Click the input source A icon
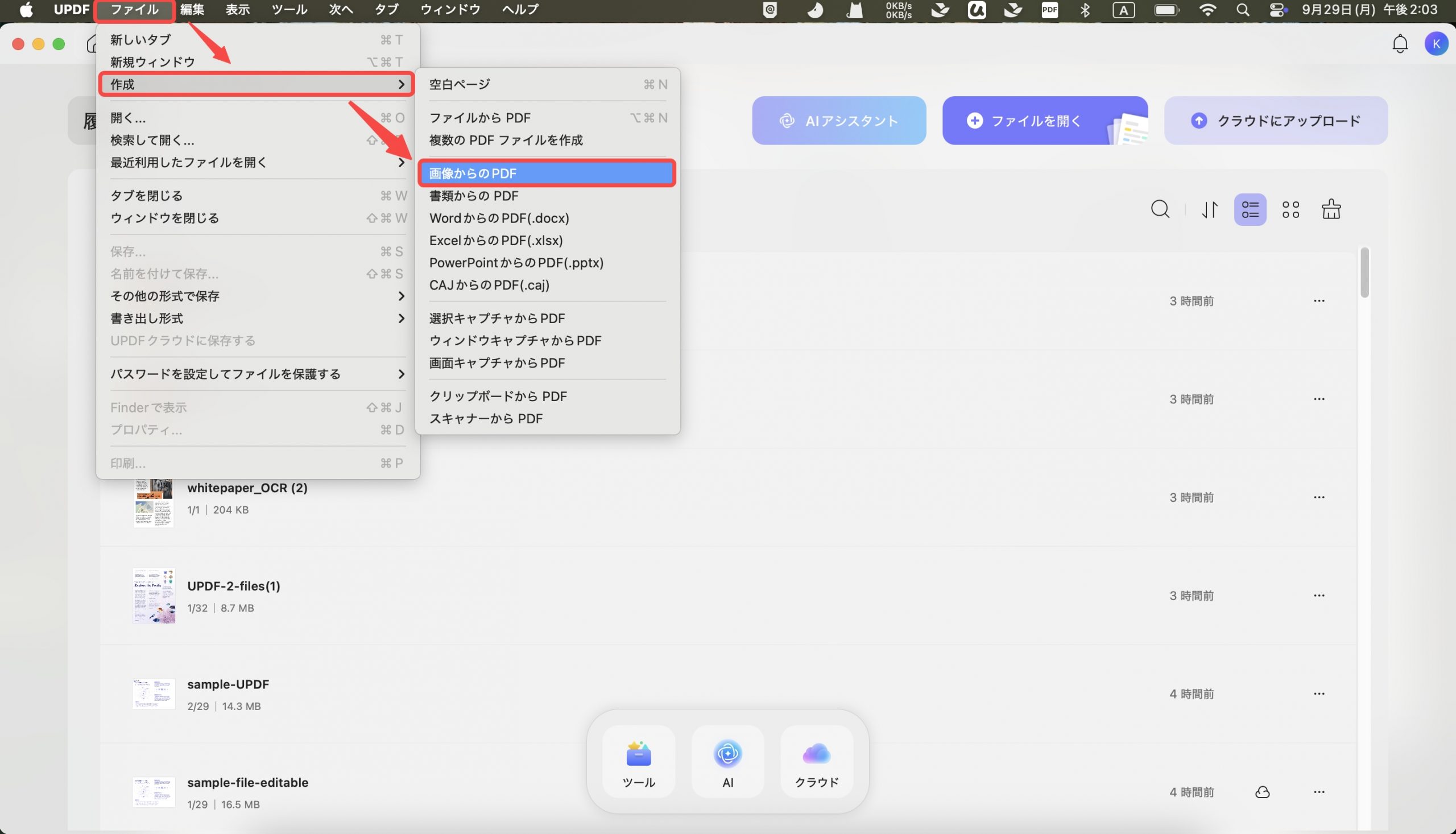 pyautogui.click(x=1123, y=10)
